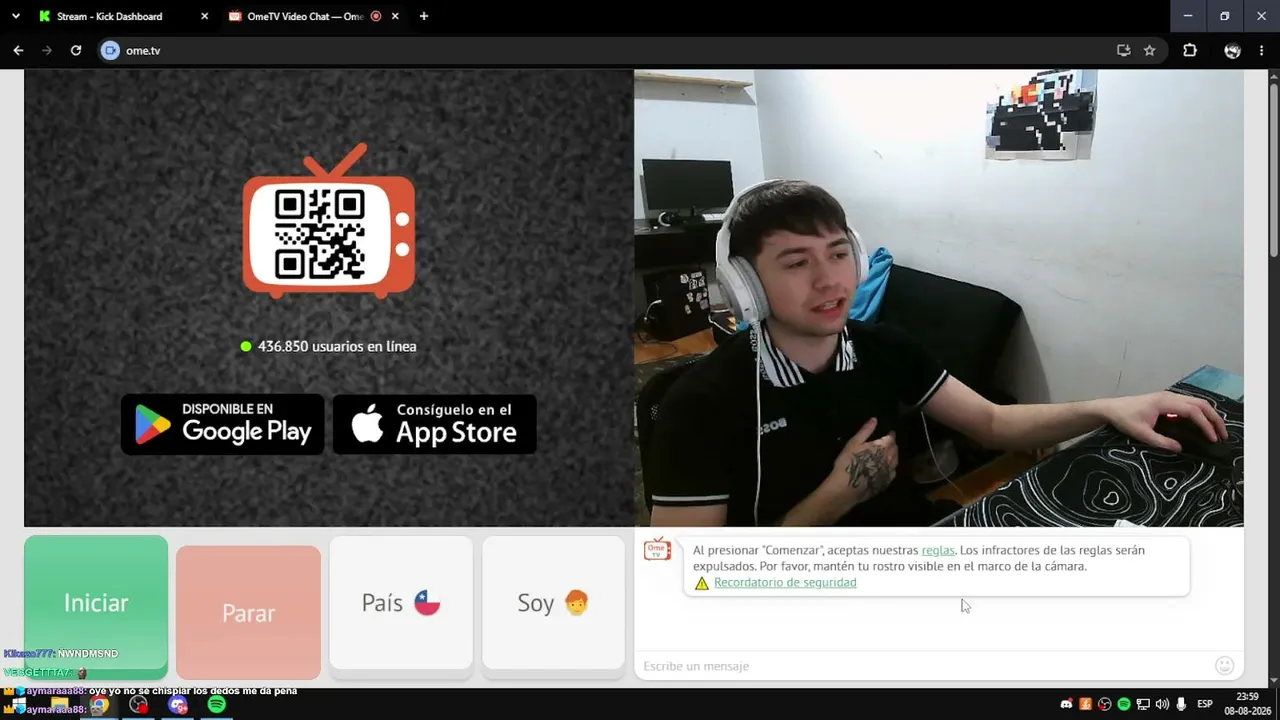The image size is (1280, 720).
Task: Select the OmeTV Video Chat tab
Action: click(x=313, y=16)
